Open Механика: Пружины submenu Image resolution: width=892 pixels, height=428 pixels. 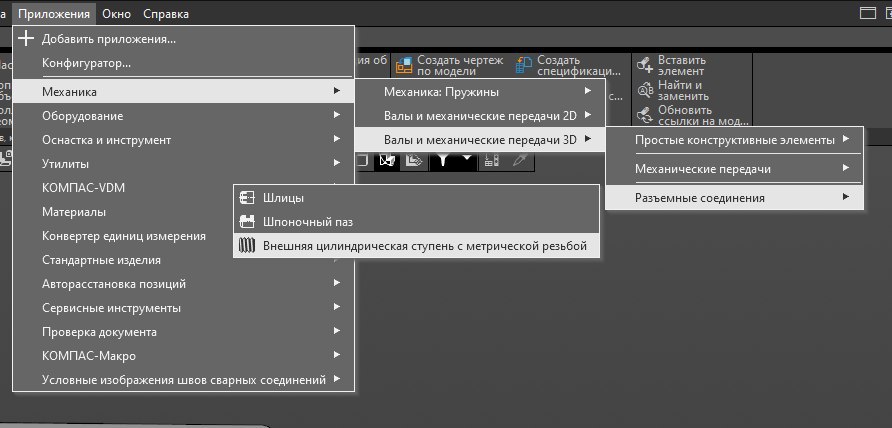pos(480,91)
